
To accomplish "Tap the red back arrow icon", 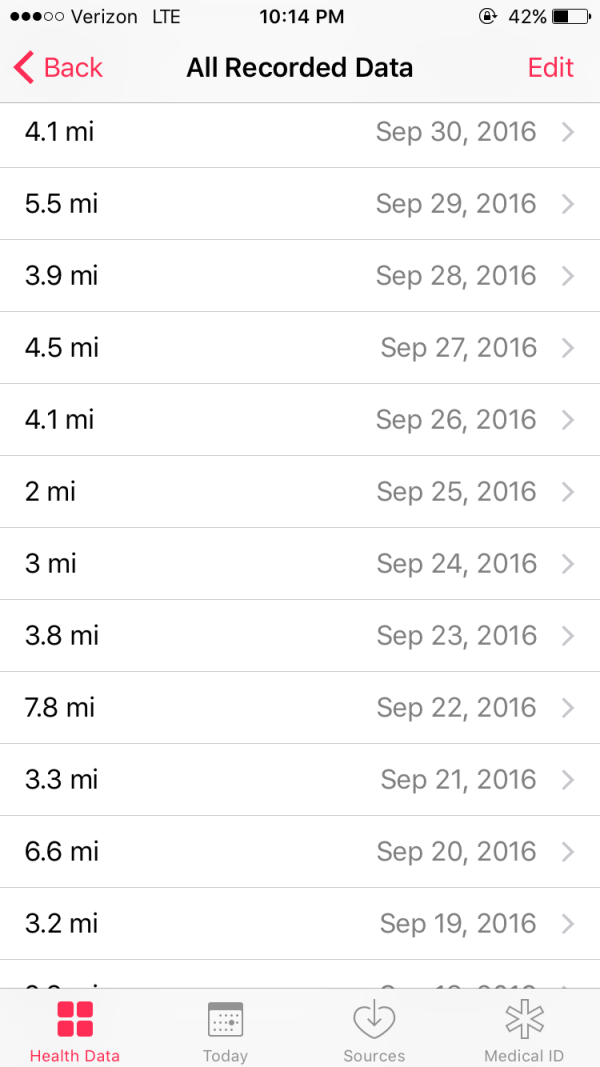I will (x=23, y=68).
